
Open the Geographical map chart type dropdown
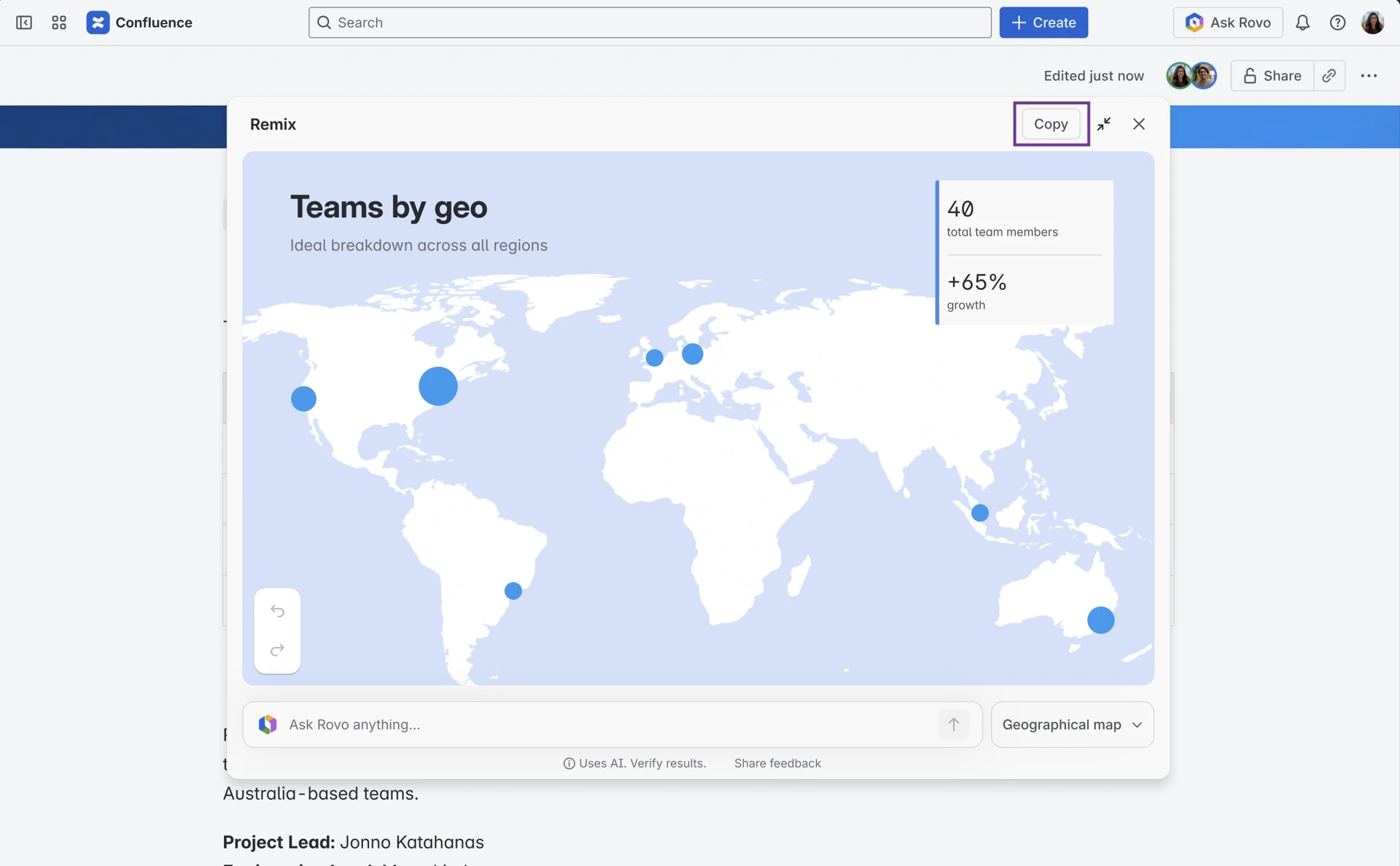click(1072, 724)
